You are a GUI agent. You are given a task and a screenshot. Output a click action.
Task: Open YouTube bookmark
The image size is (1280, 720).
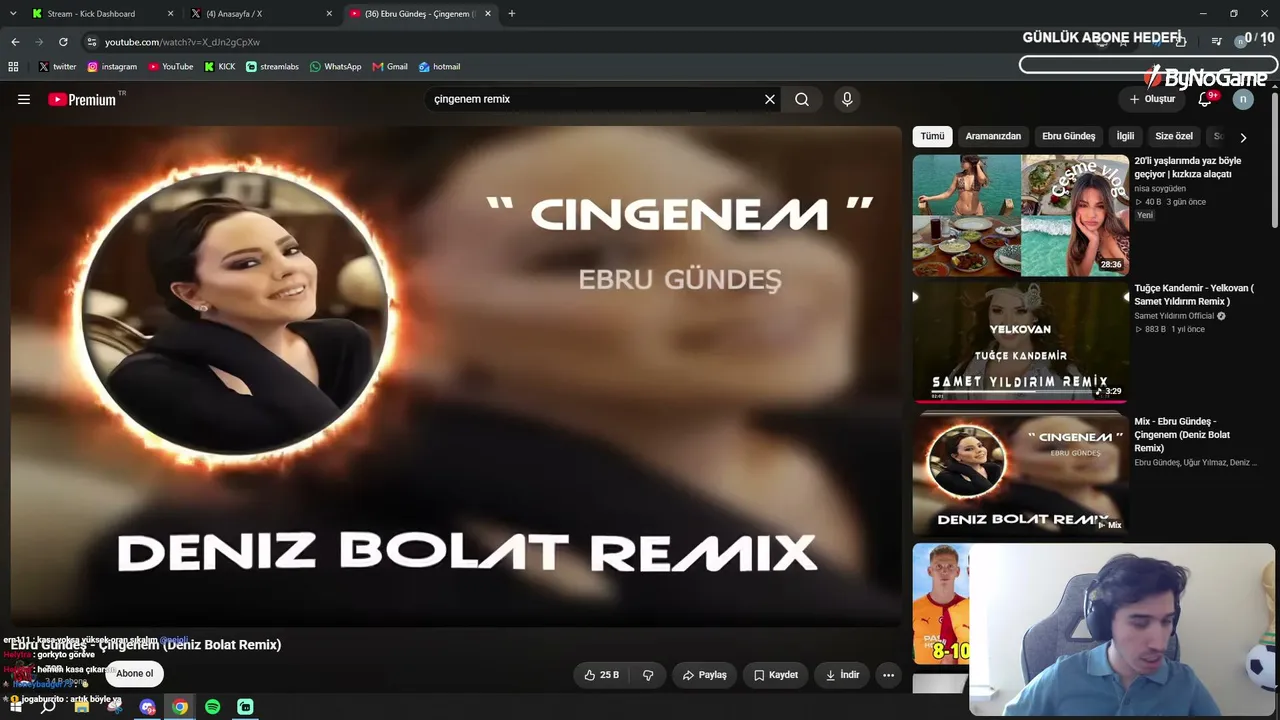pos(171,67)
